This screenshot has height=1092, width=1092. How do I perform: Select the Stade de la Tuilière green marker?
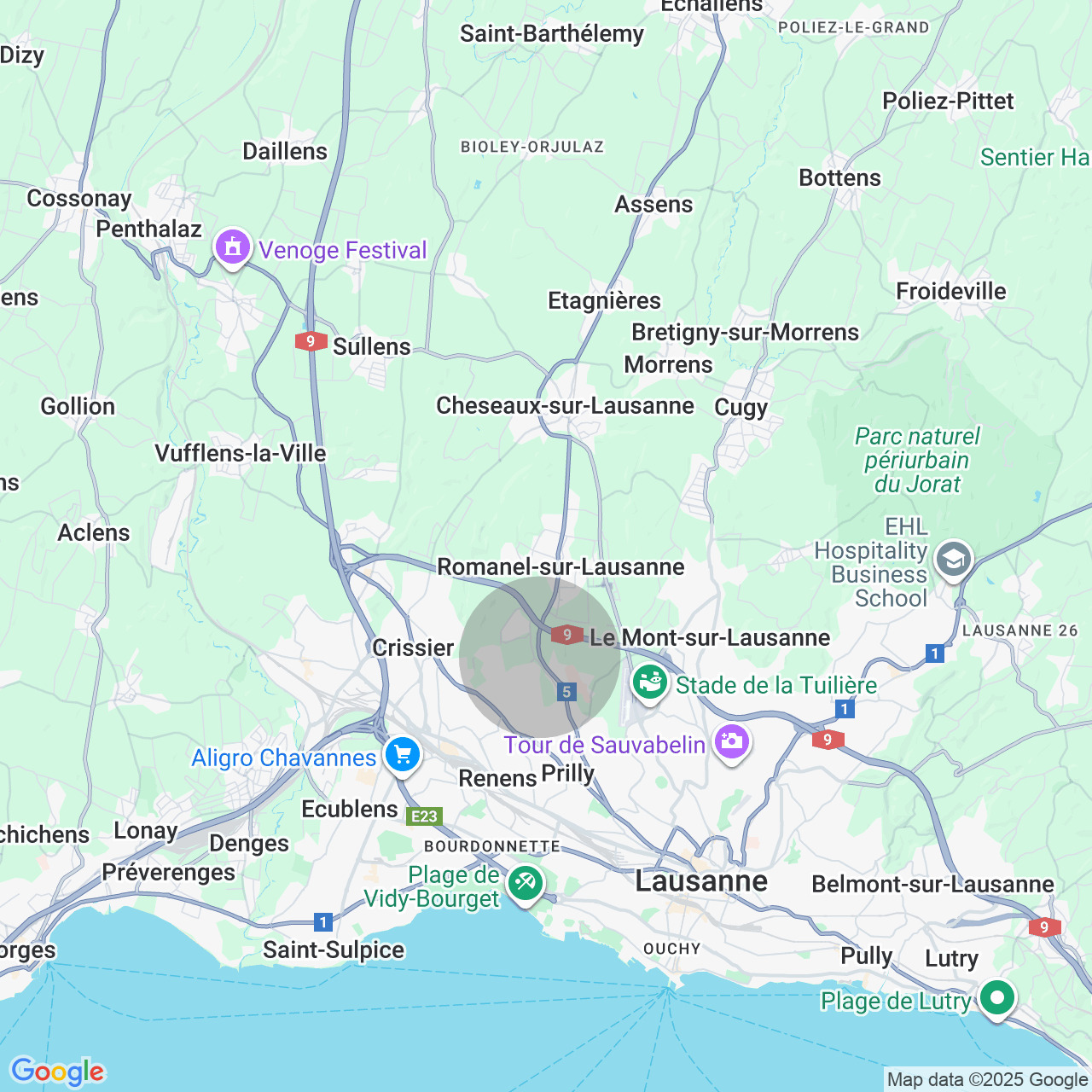click(x=650, y=684)
